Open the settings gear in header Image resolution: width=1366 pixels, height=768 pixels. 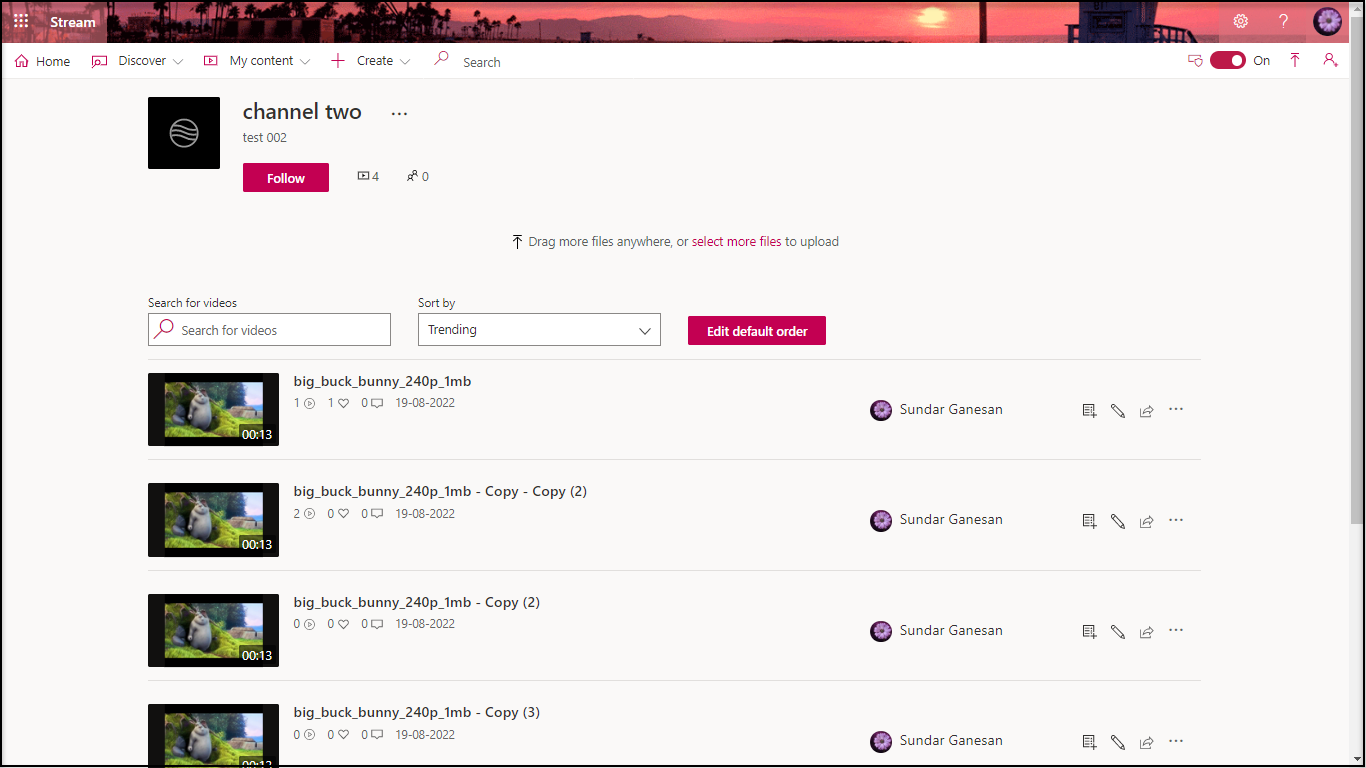[1240, 21]
